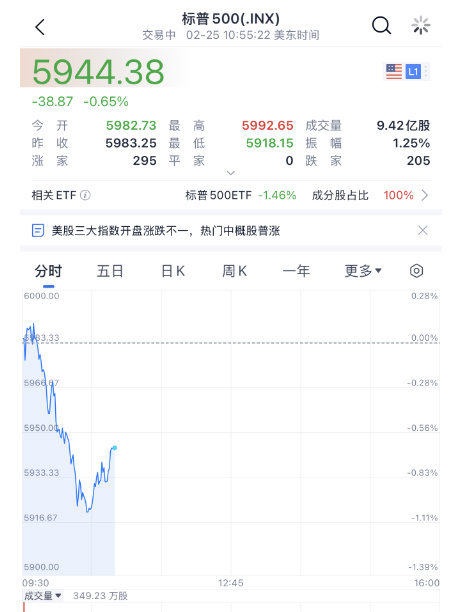Tap the refresh spinner icon

(421, 26)
